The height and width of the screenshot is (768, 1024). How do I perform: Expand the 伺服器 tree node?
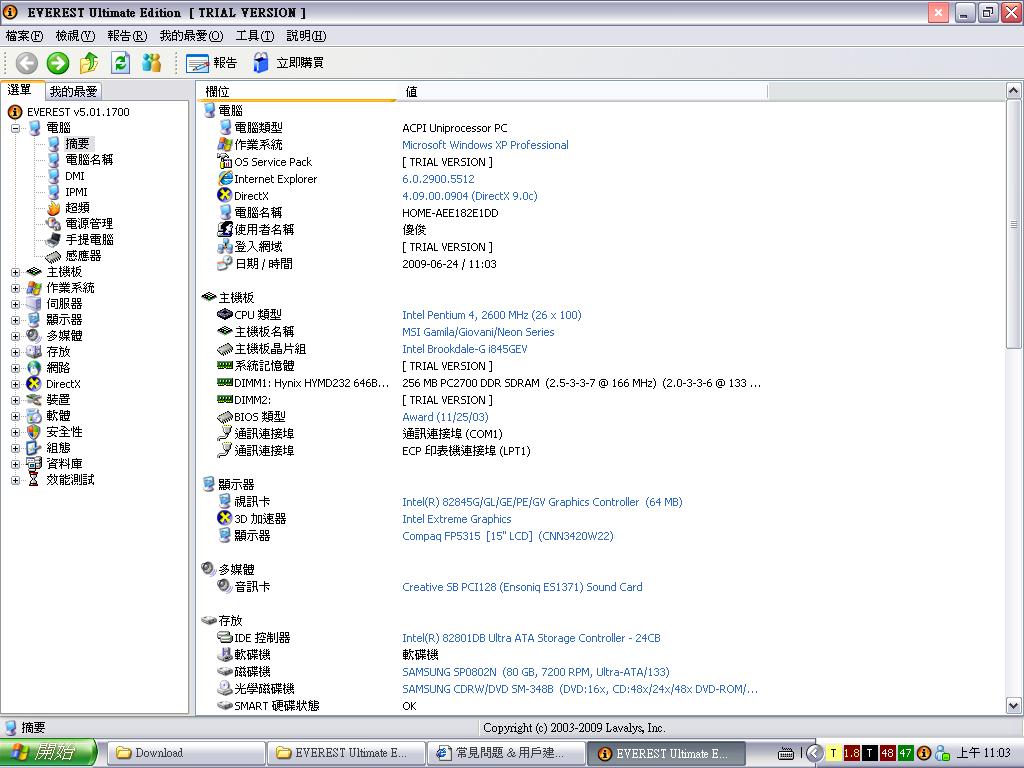pyautogui.click(x=15, y=304)
